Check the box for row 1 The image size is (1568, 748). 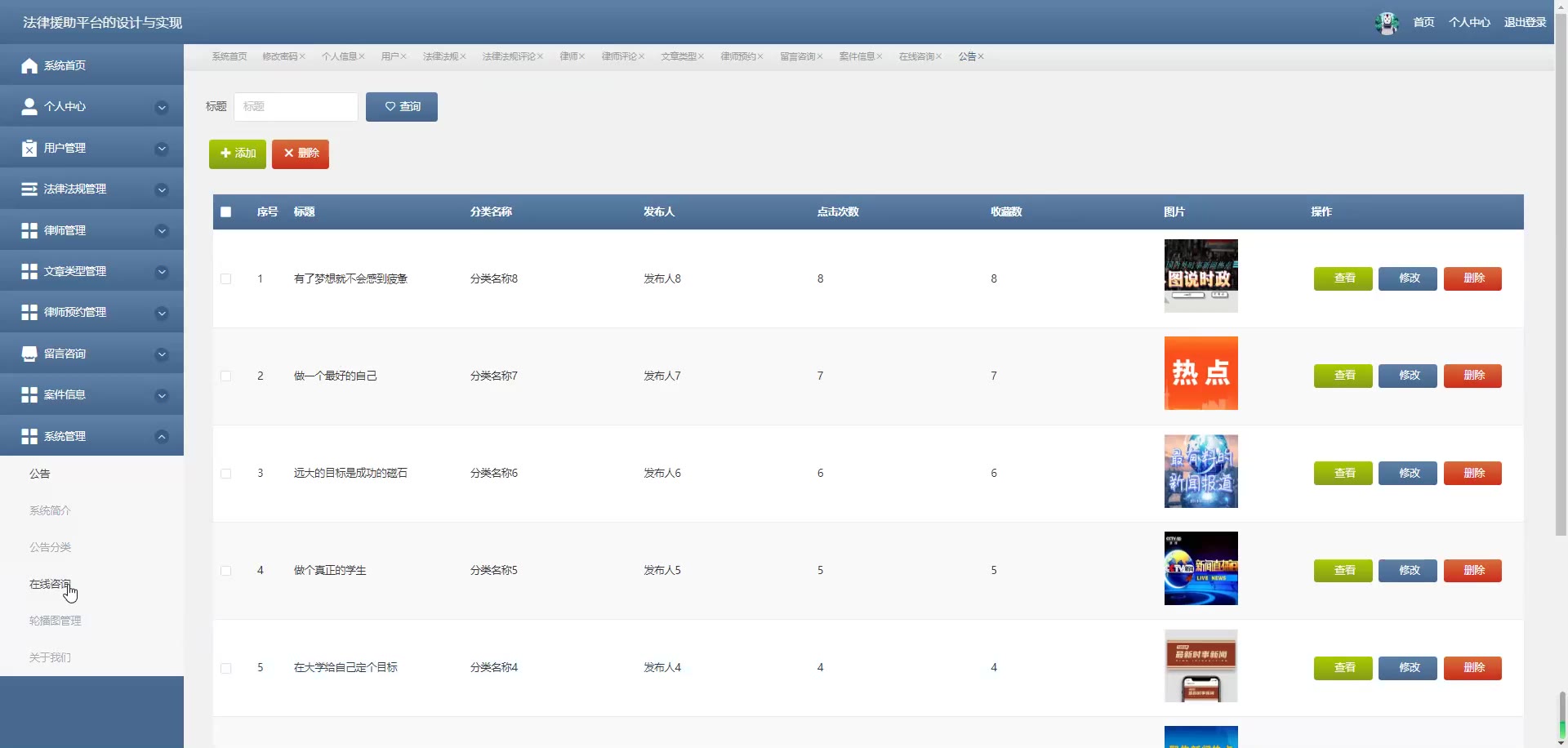click(226, 279)
